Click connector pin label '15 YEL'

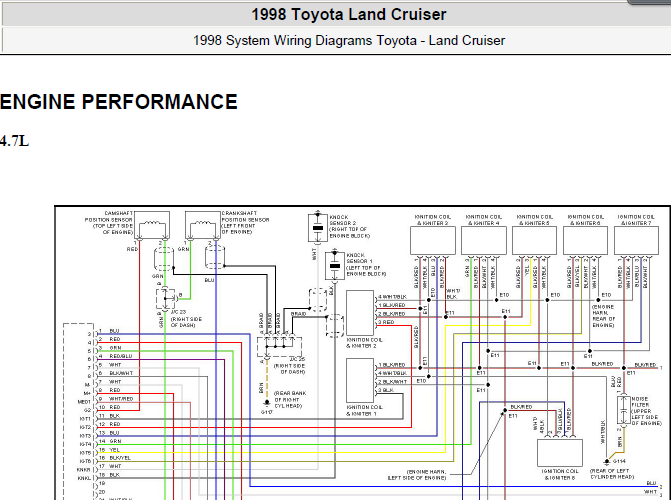pos(110,450)
